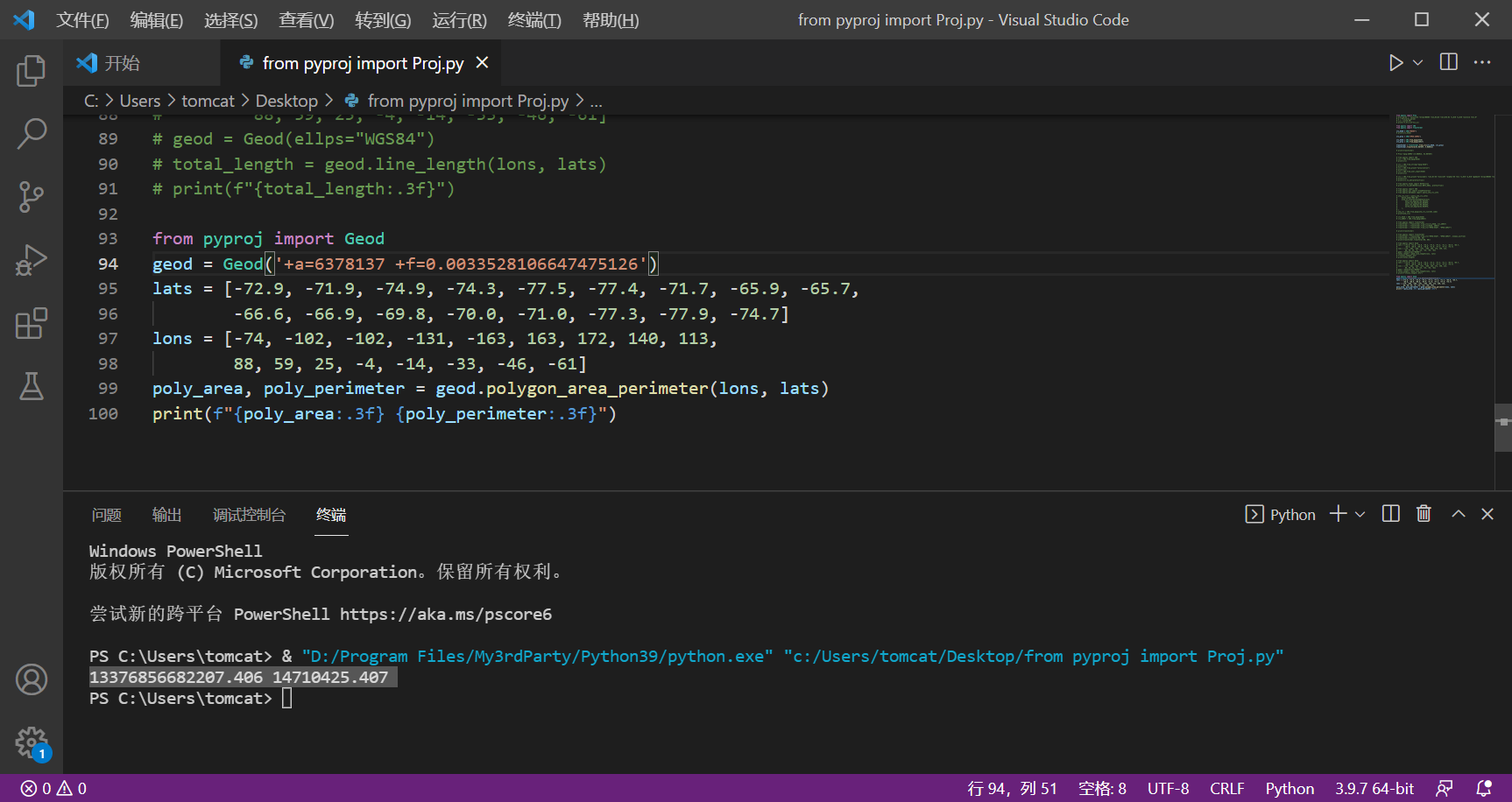Click the 'from pyproj import Geod' line
Screen dimensions: 1512x802
tap(268, 238)
